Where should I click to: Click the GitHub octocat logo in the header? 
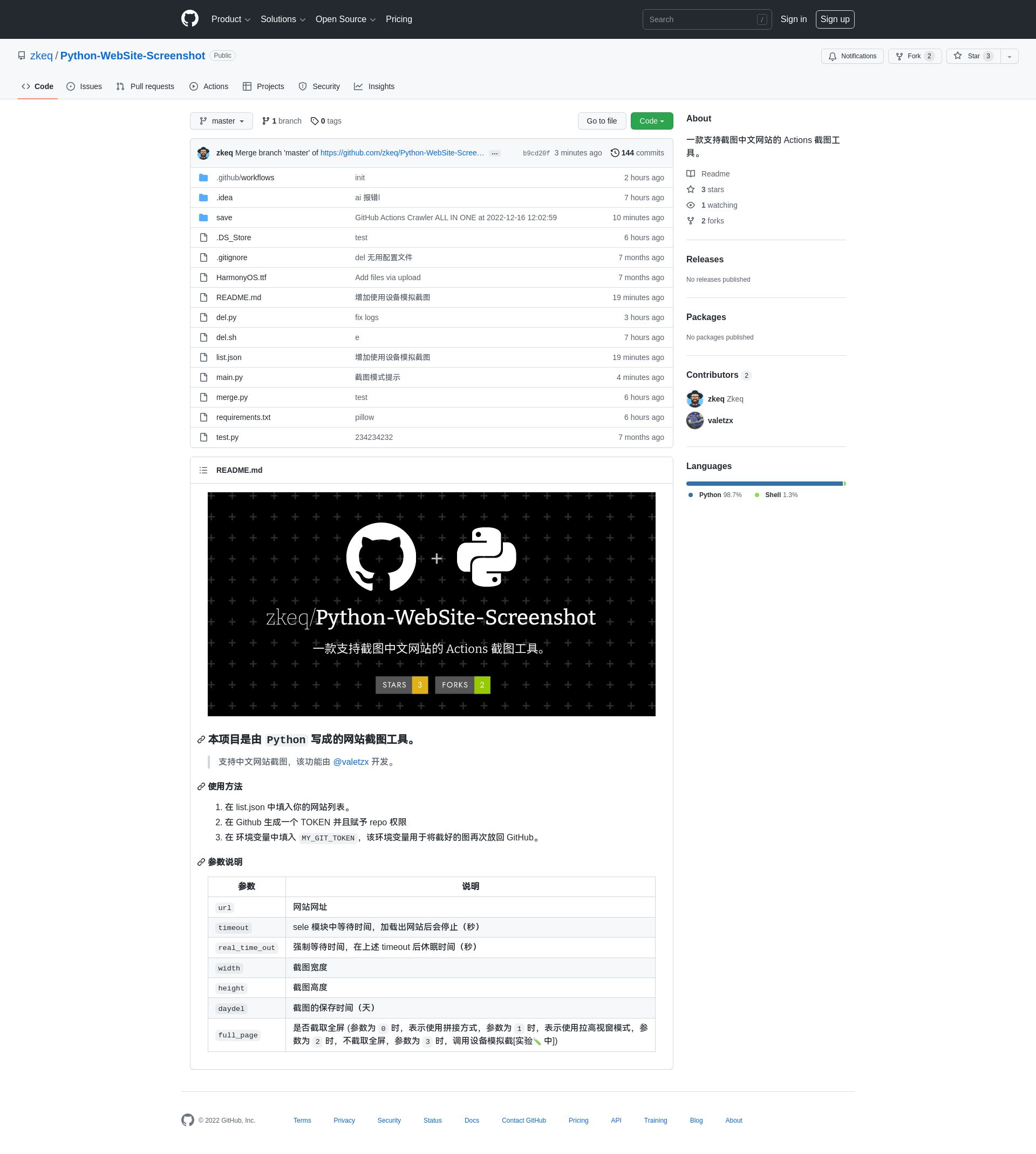coord(189,19)
